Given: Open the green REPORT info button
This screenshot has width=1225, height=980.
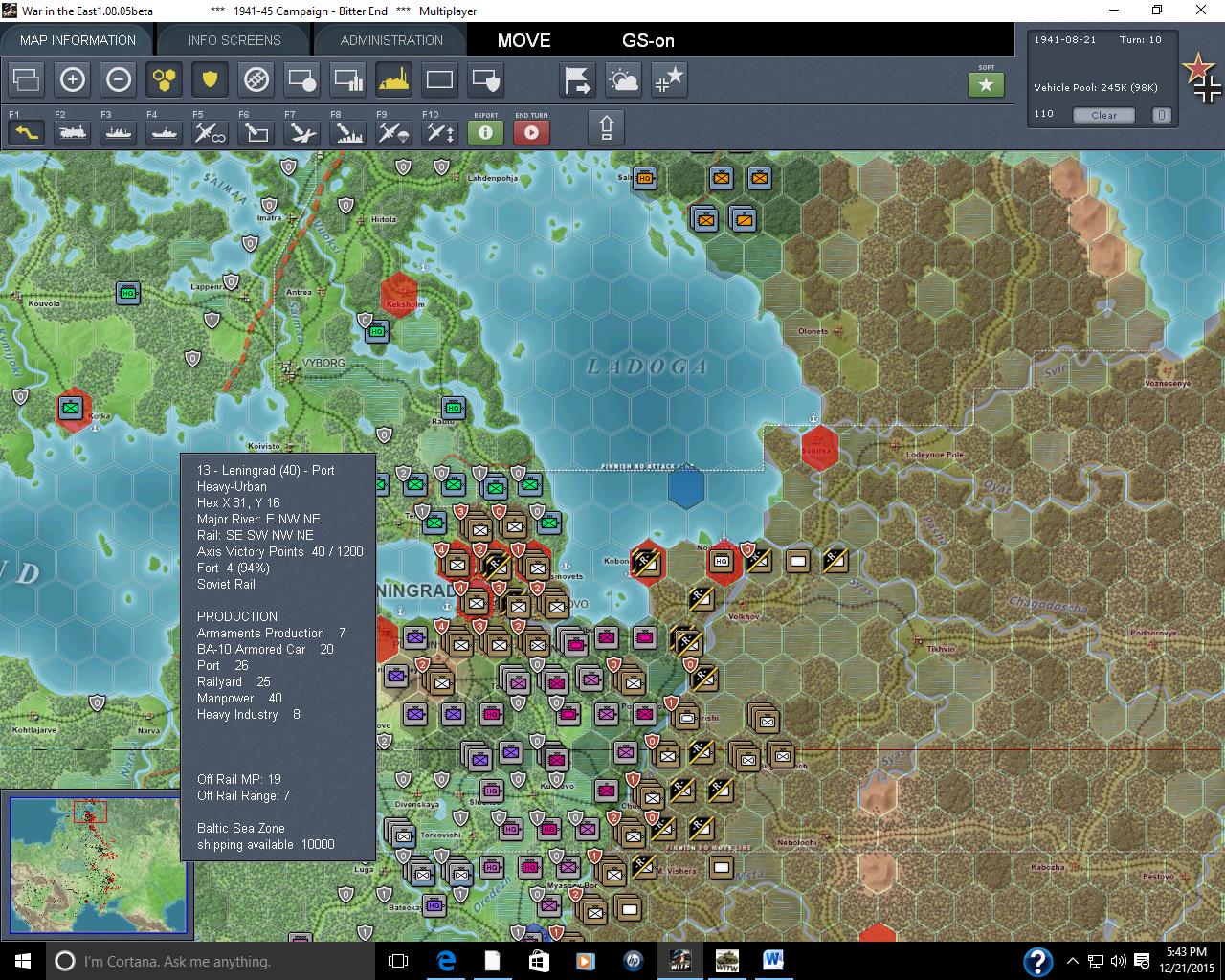Looking at the screenshot, I should click(x=485, y=131).
